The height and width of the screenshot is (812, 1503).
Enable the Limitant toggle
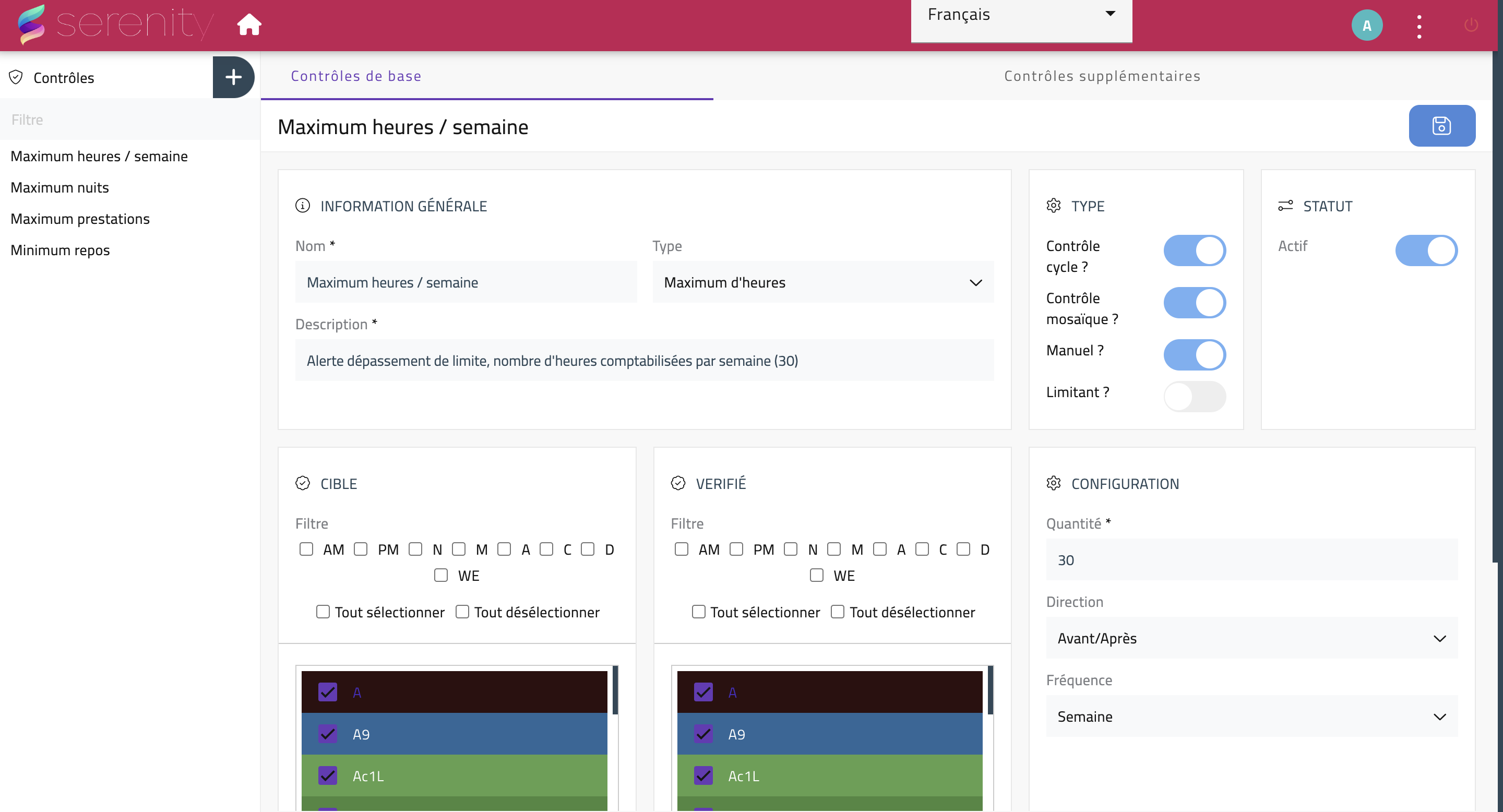coord(1195,397)
